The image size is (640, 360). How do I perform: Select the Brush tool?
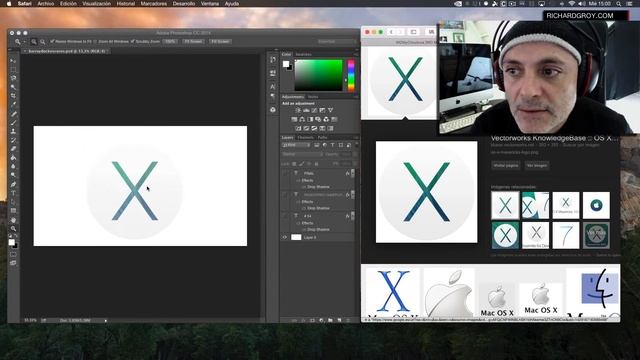tap(13, 122)
